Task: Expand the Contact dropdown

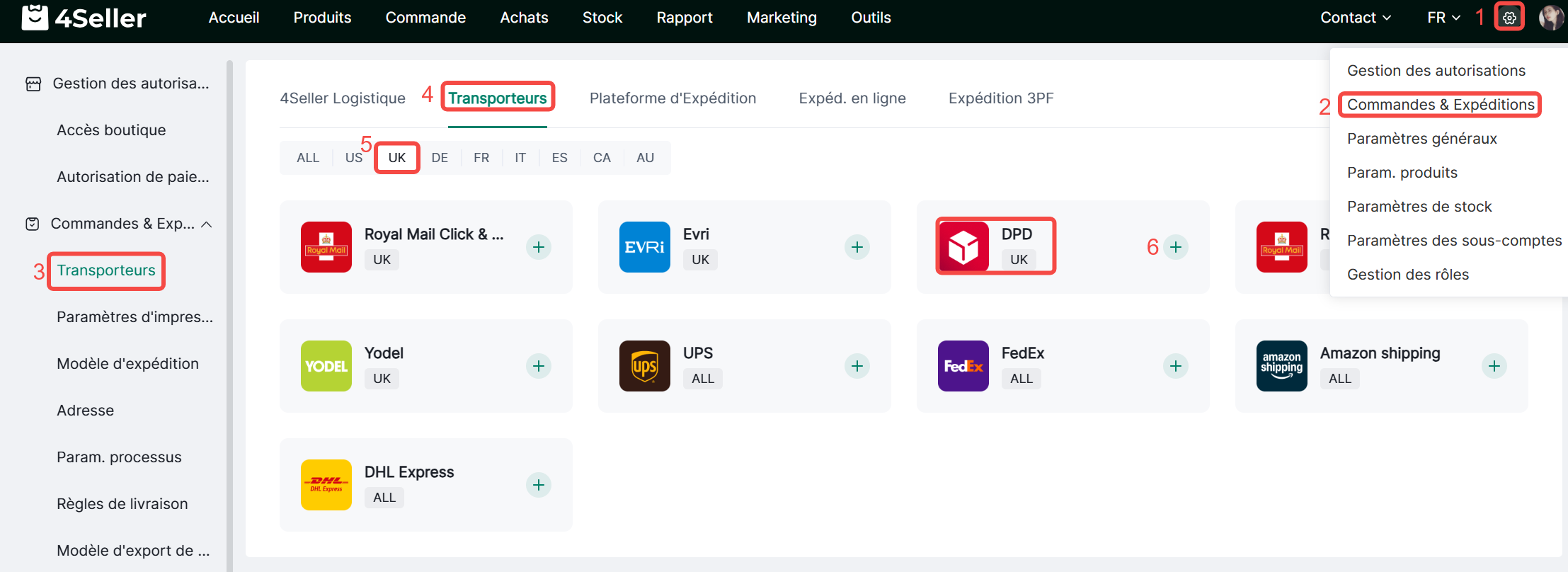Action: [x=1355, y=18]
